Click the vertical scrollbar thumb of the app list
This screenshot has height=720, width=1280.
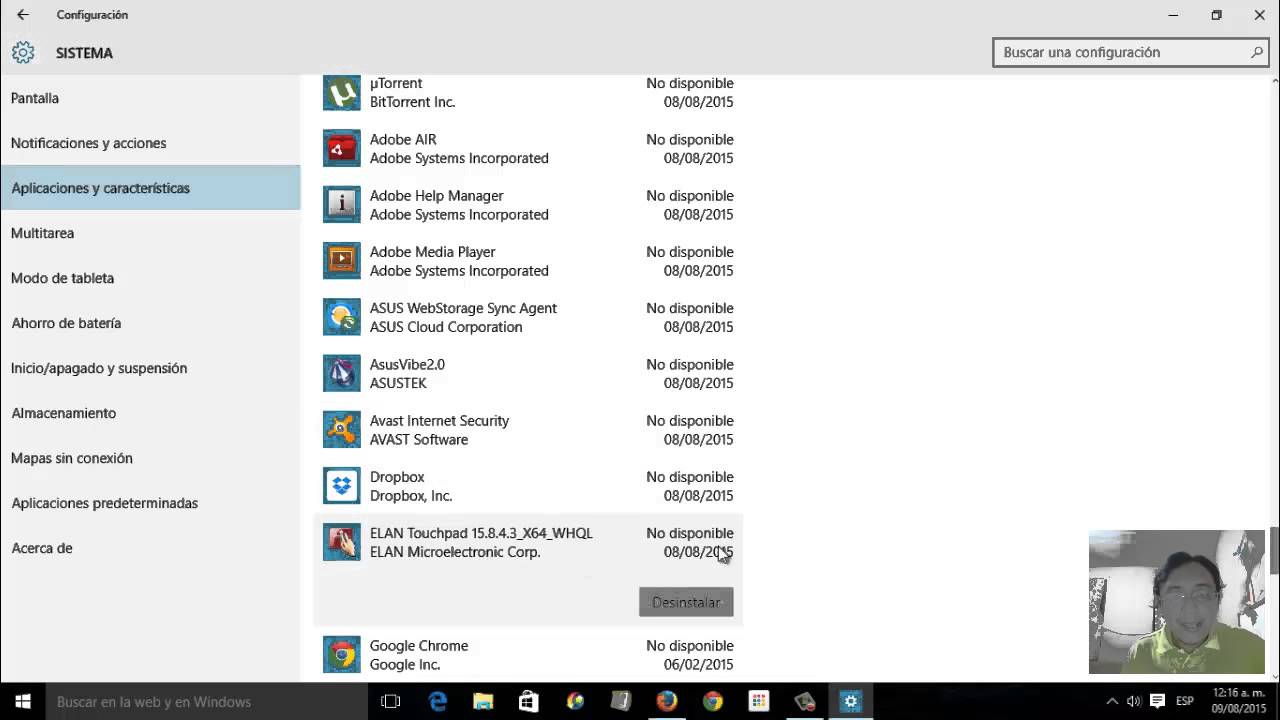point(1275,551)
